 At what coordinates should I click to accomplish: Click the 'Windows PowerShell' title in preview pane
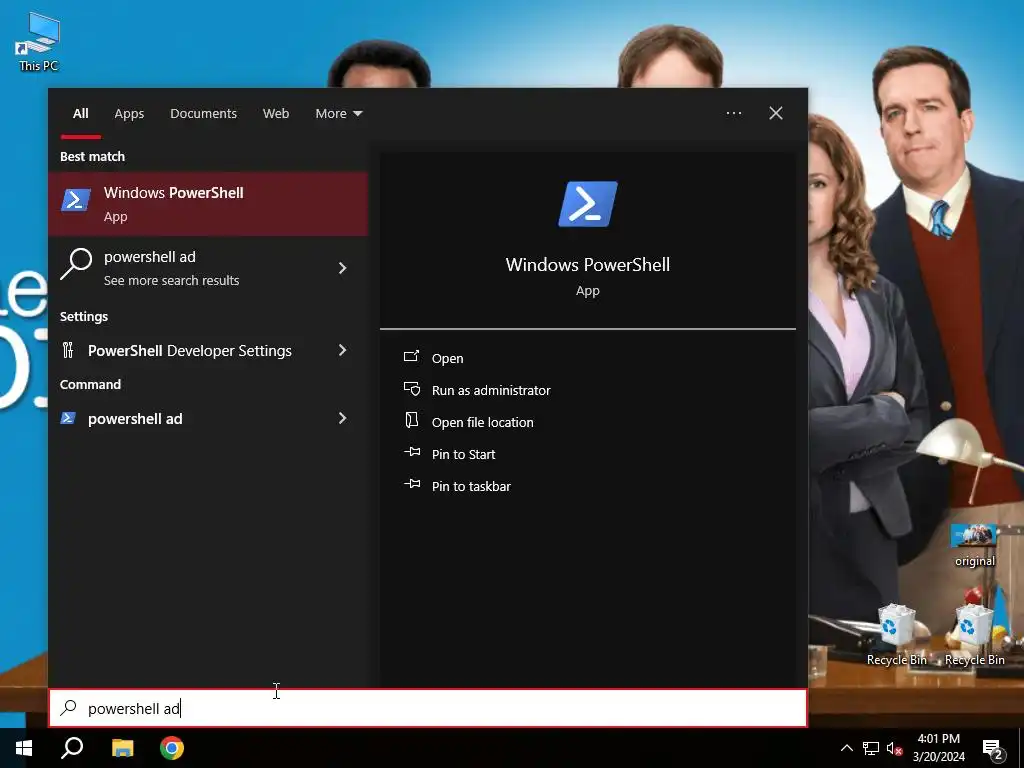(588, 265)
